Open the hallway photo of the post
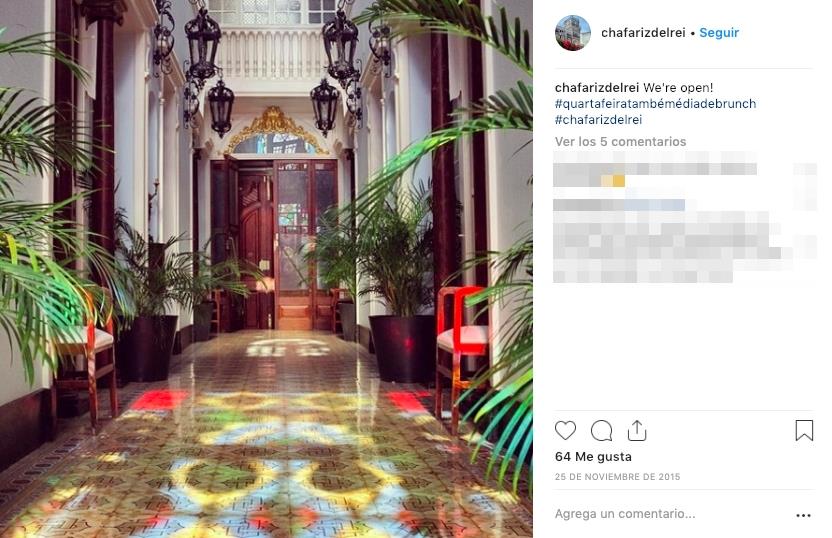The height and width of the screenshot is (538, 832). pyautogui.click(x=266, y=269)
